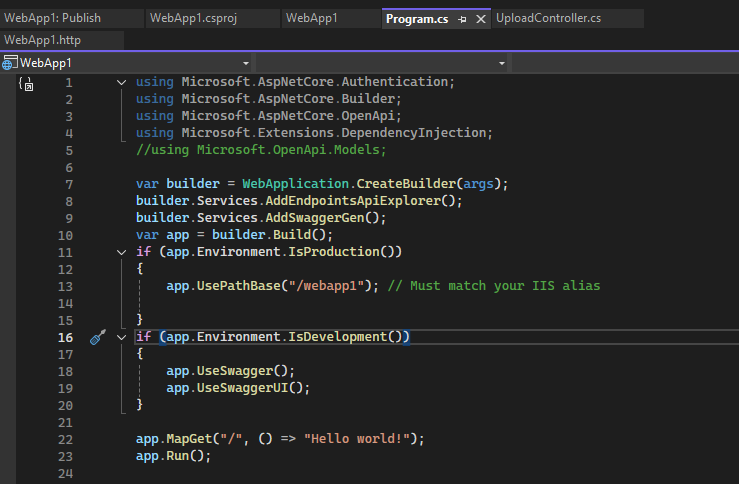Click the code structure icon beside line 1
739x484 pixels.
click(26, 84)
